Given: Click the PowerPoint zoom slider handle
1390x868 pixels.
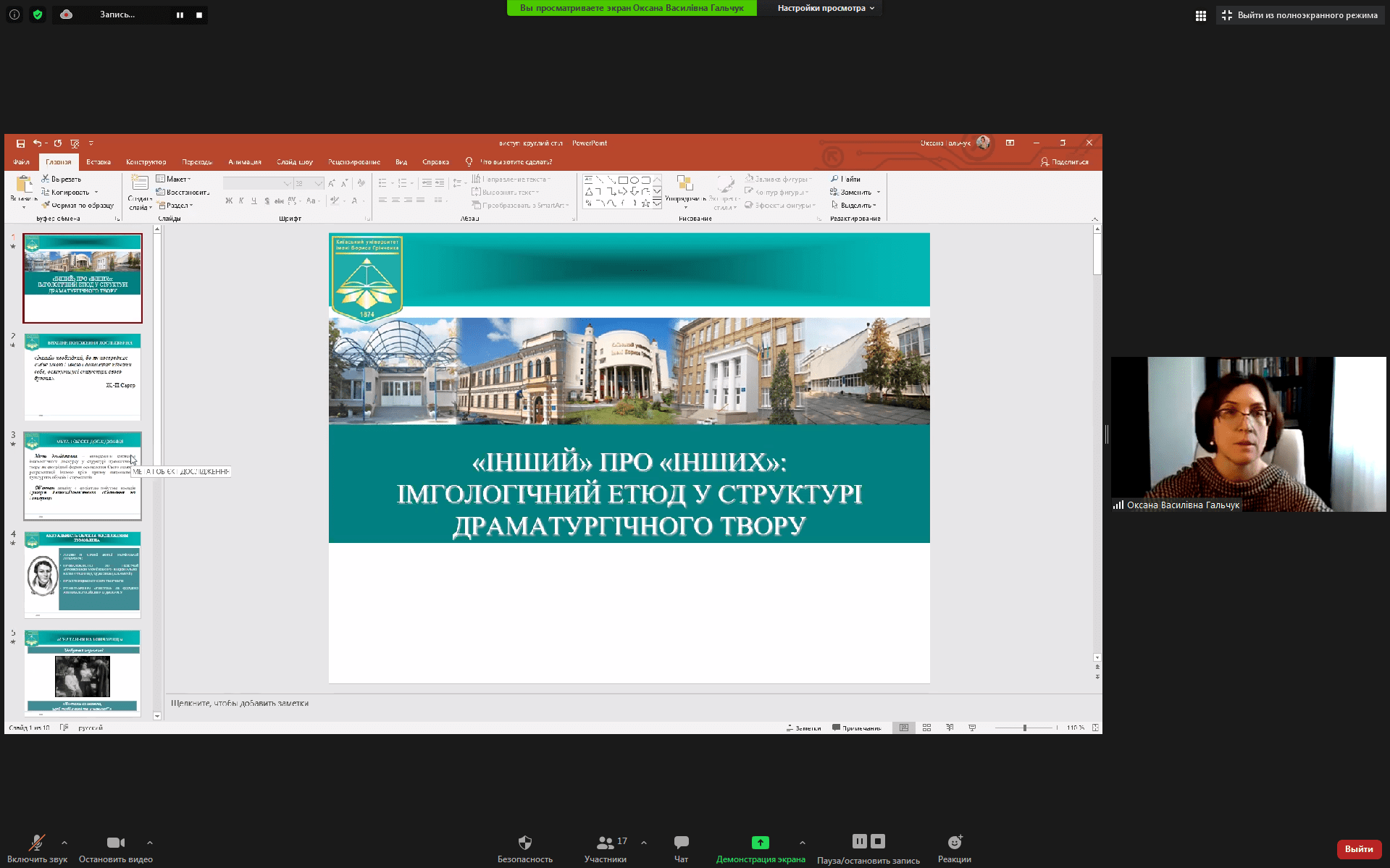Looking at the screenshot, I should pos(1024,728).
